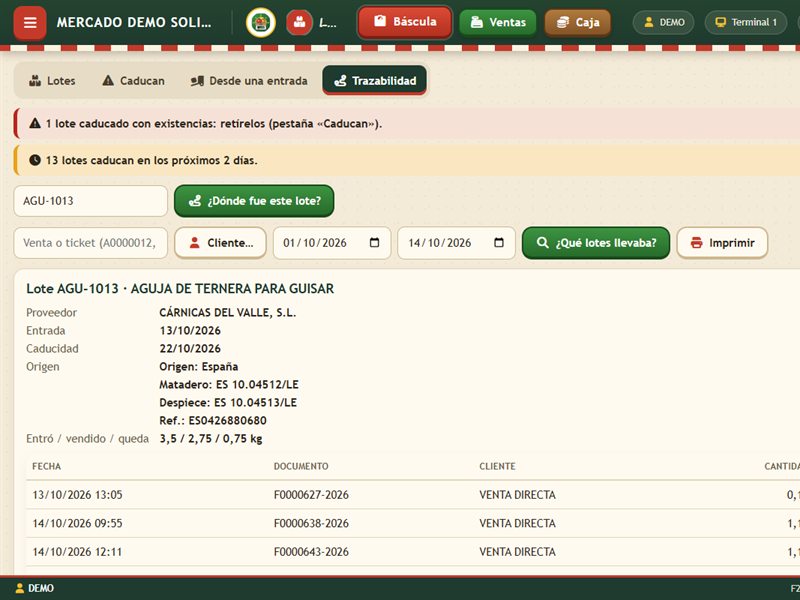Open the Caja cash register
The image size is (800, 600).
(578, 22)
